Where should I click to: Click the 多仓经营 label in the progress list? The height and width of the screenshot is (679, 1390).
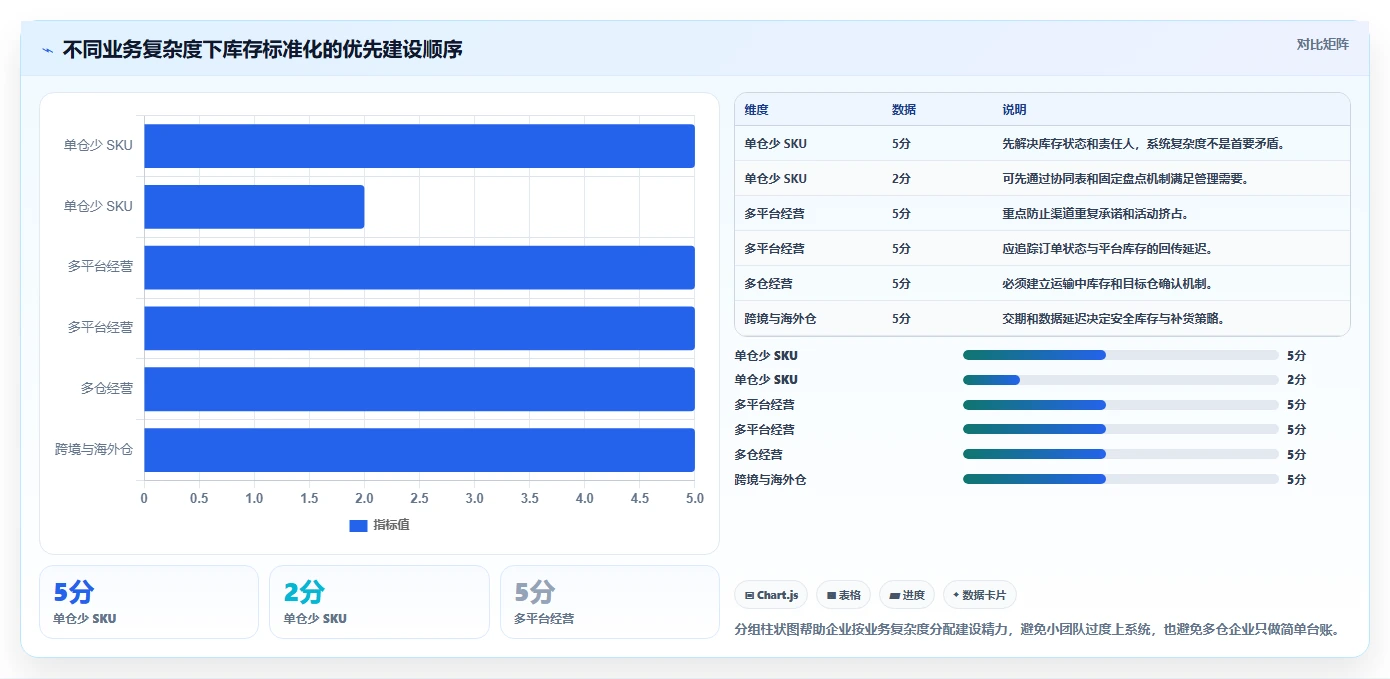759,455
